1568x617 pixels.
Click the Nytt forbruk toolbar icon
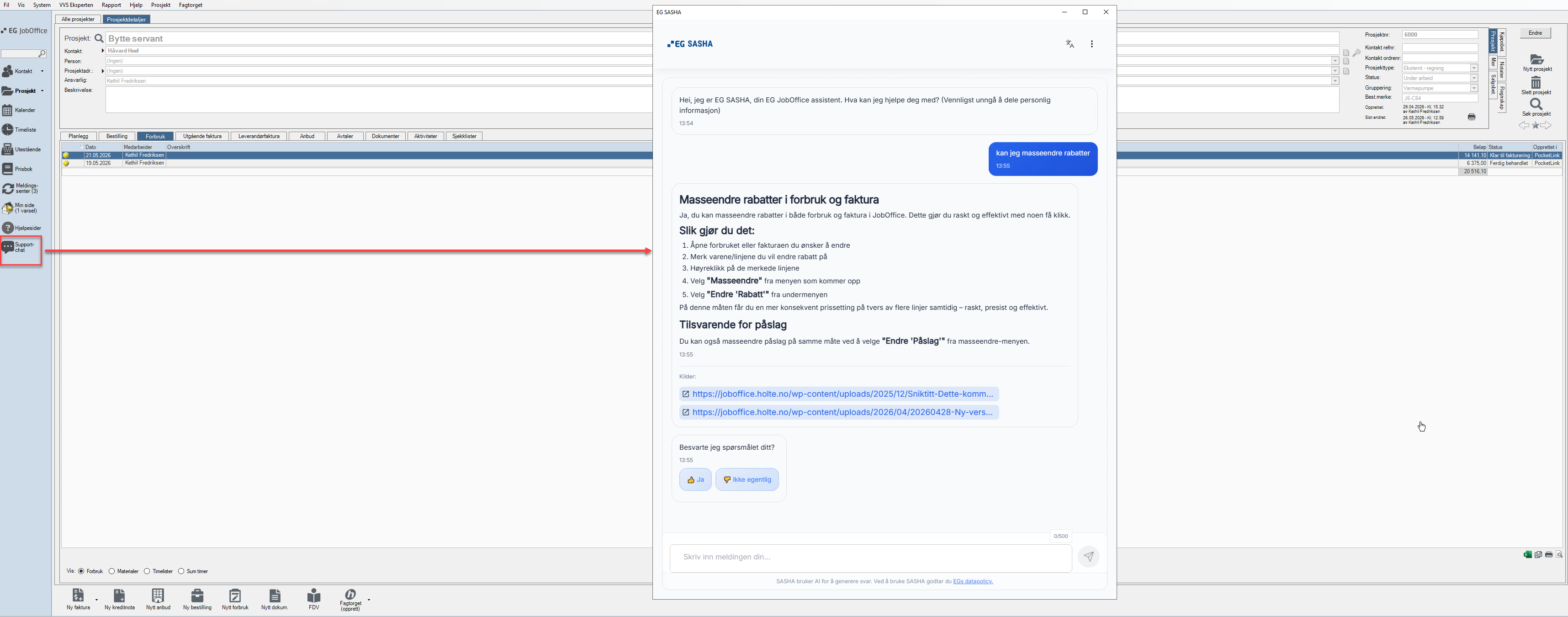point(235,595)
